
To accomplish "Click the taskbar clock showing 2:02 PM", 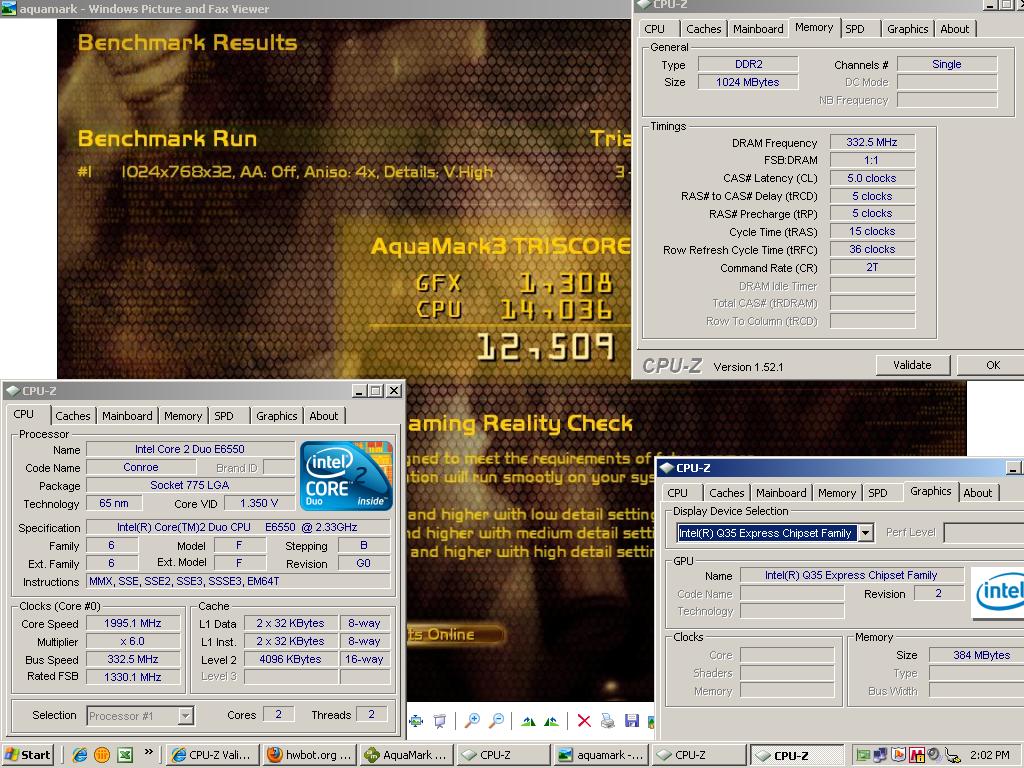I will [989, 755].
